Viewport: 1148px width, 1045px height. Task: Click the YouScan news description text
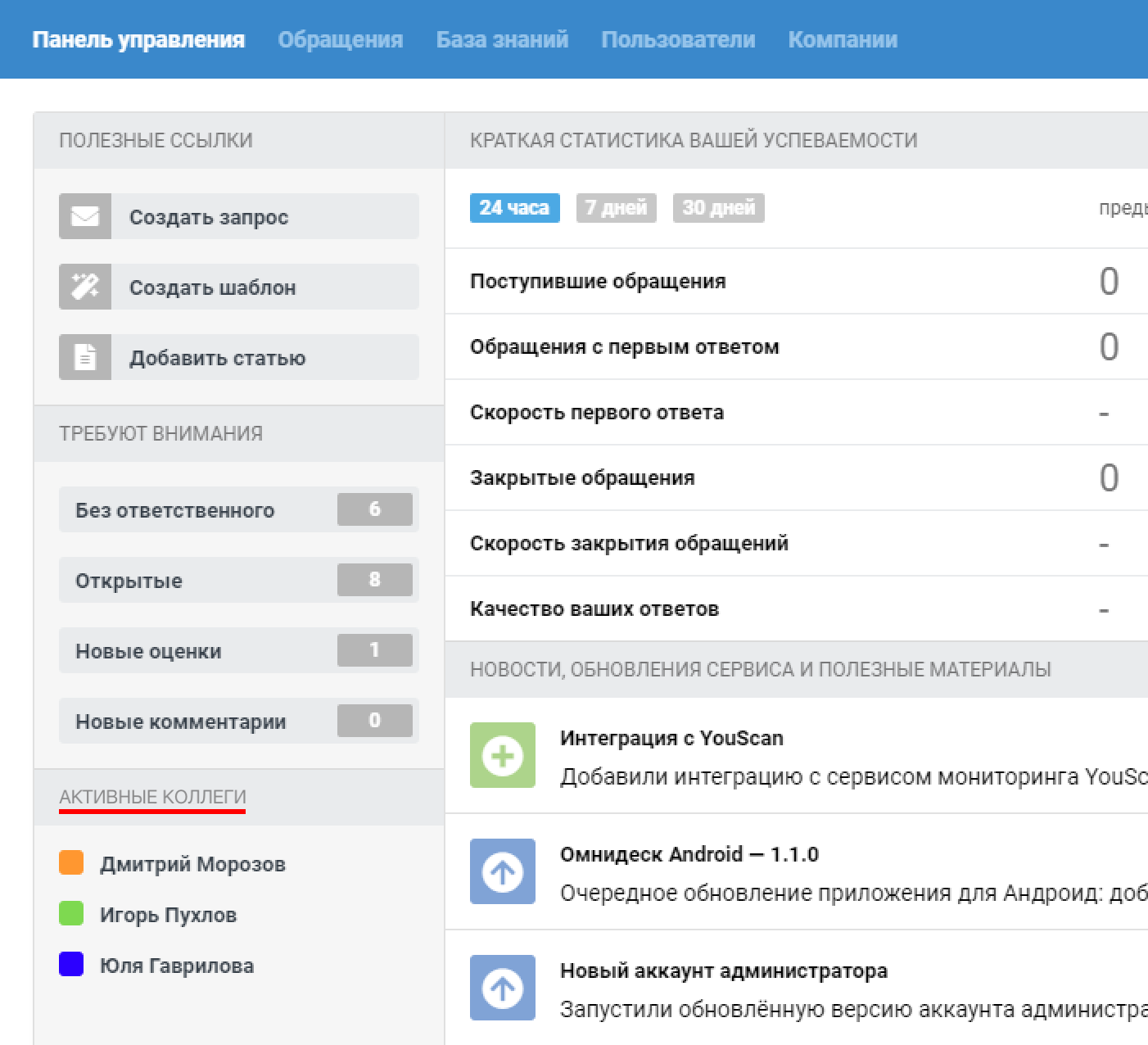click(854, 776)
